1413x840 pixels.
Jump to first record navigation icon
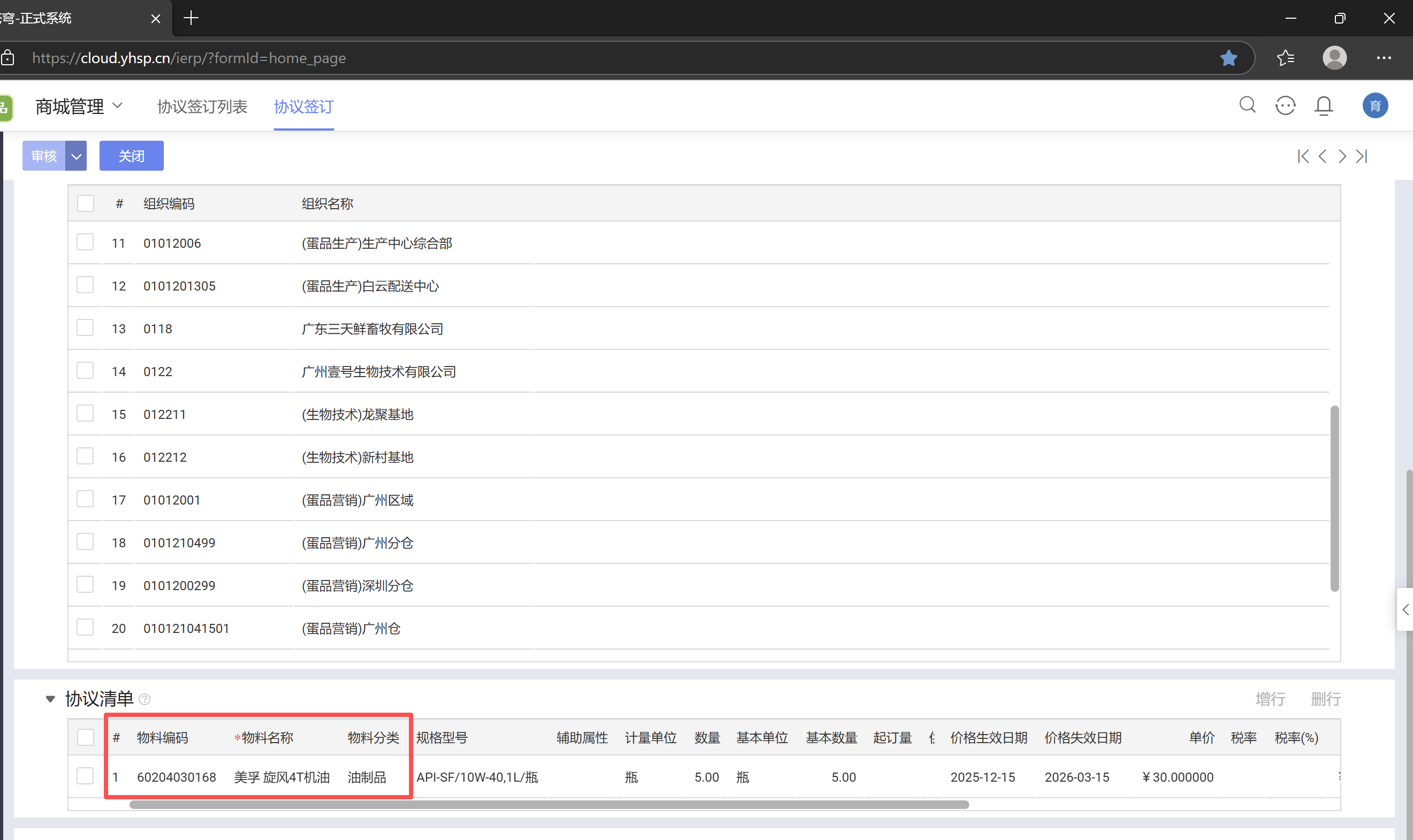[1303, 156]
